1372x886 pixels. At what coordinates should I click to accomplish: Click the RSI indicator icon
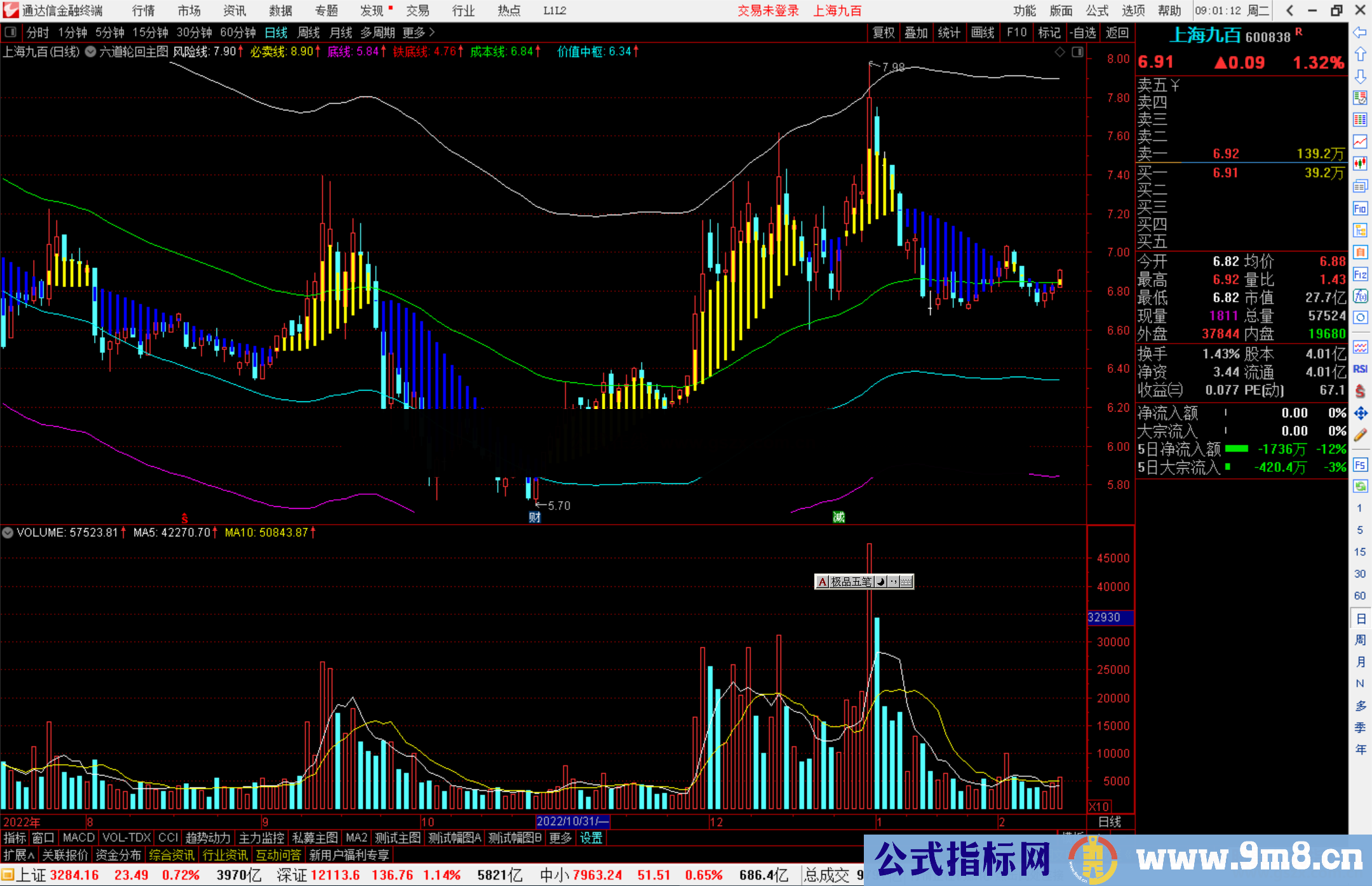(x=1360, y=369)
